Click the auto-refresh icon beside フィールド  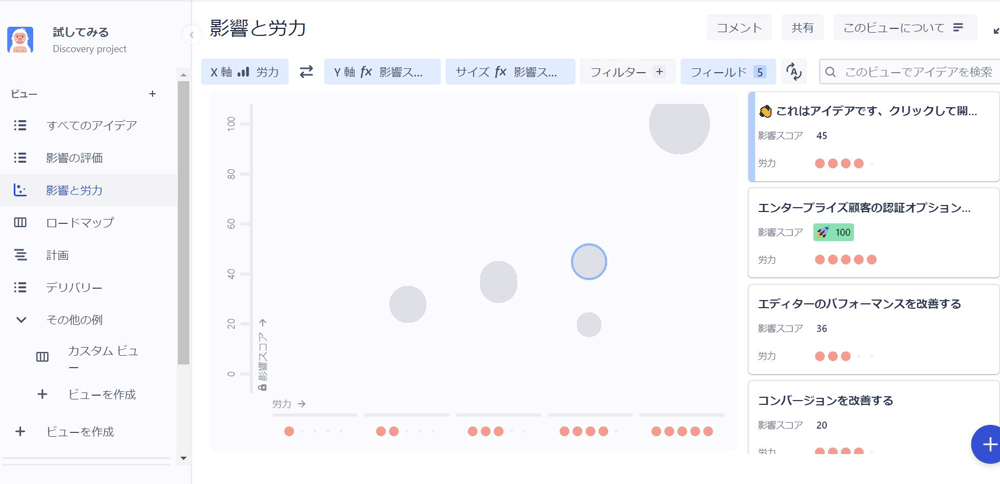pos(794,72)
